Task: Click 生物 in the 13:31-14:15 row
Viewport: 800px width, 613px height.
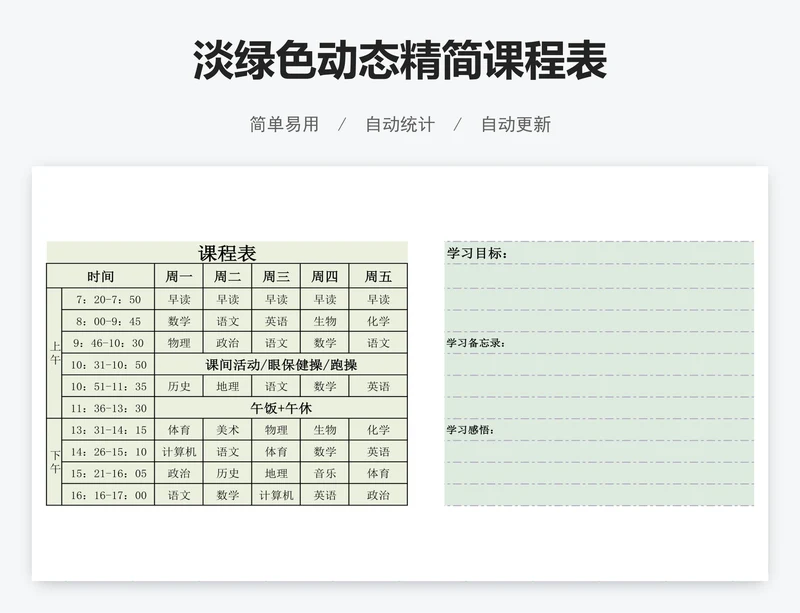Action: coord(324,430)
